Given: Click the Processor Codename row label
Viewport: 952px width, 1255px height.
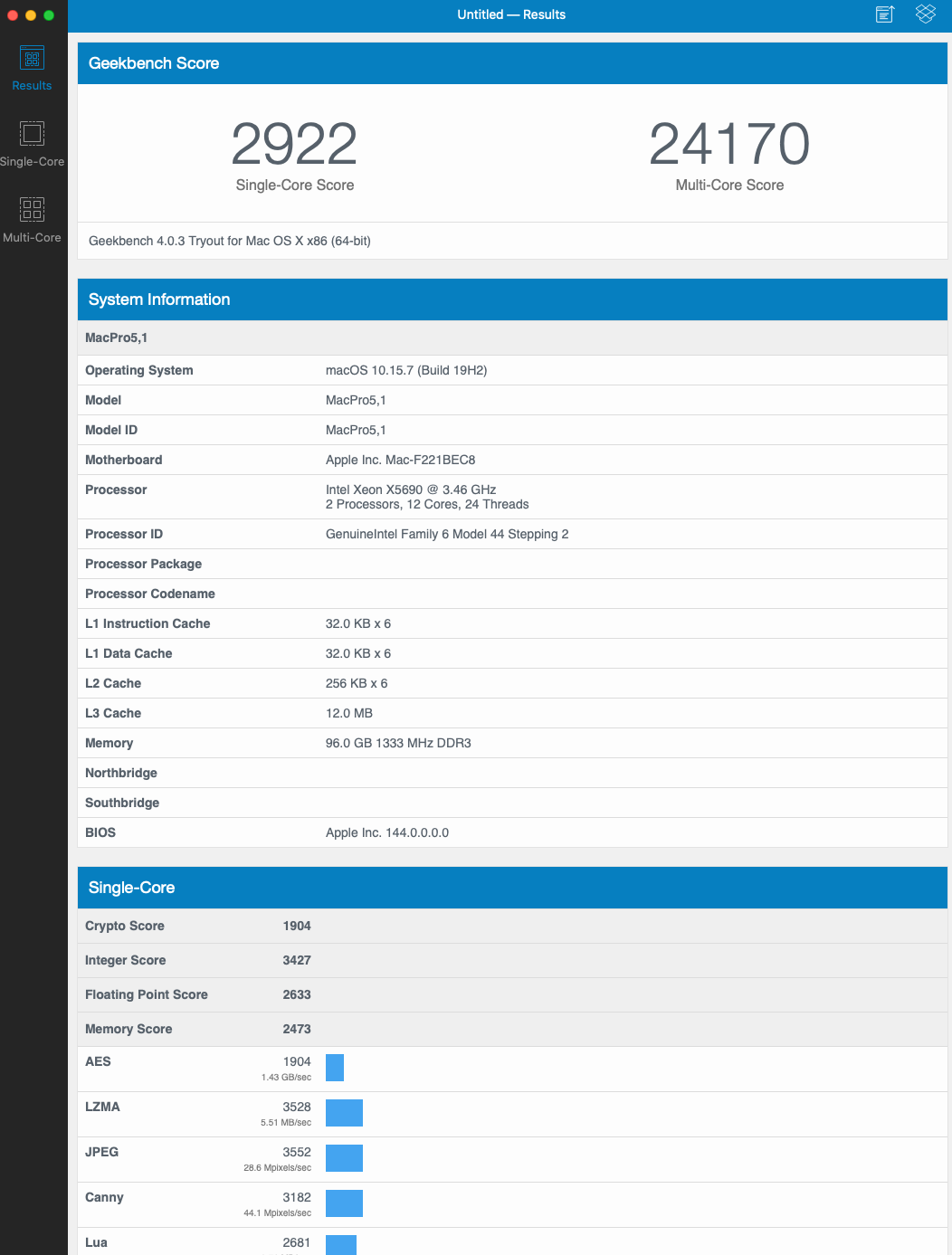Looking at the screenshot, I should pyautogui.click(x=150, y=594).
